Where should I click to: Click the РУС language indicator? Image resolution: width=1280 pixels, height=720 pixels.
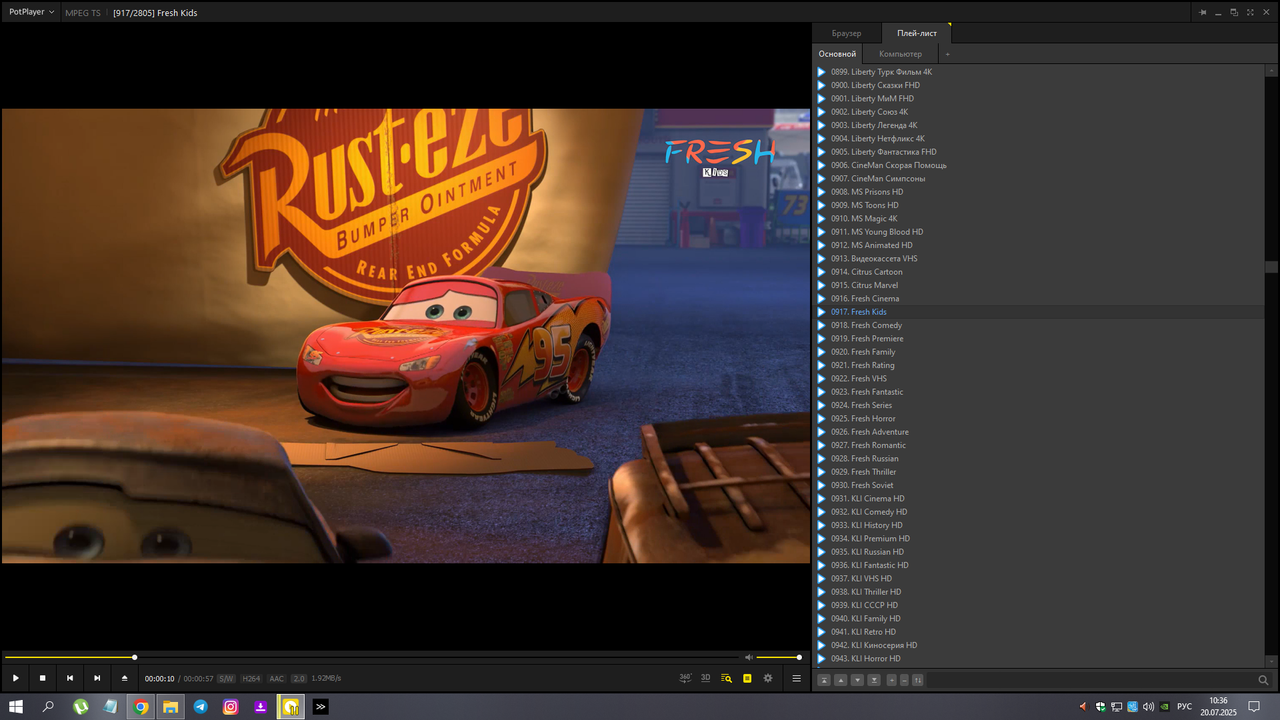click(1184, 706)
